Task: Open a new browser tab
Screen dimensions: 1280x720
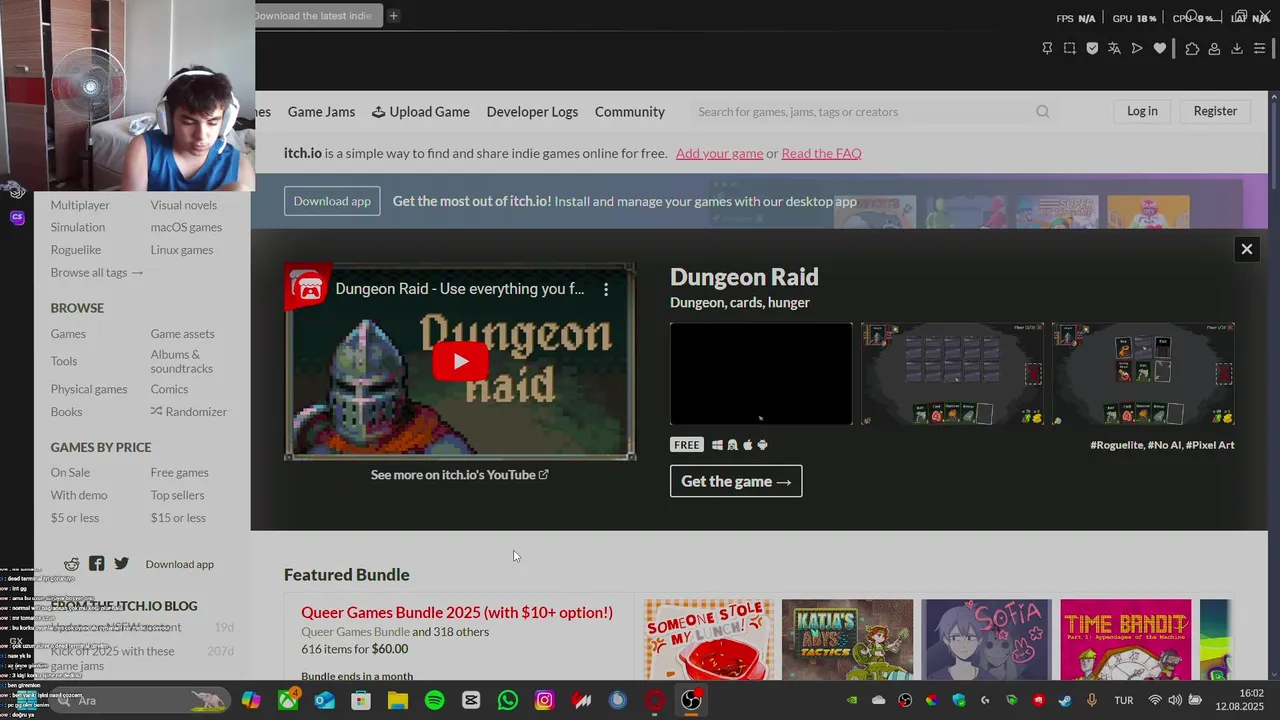Action: pyautogui.click(x=393, y=15)
